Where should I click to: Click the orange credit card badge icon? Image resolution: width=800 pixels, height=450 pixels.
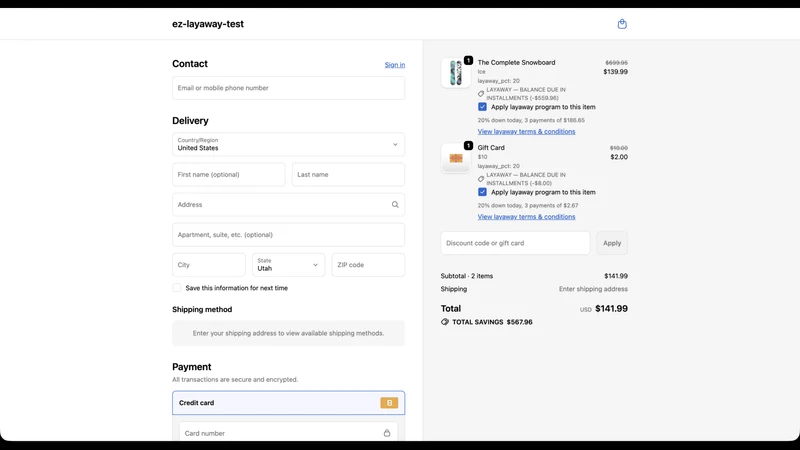389,403
